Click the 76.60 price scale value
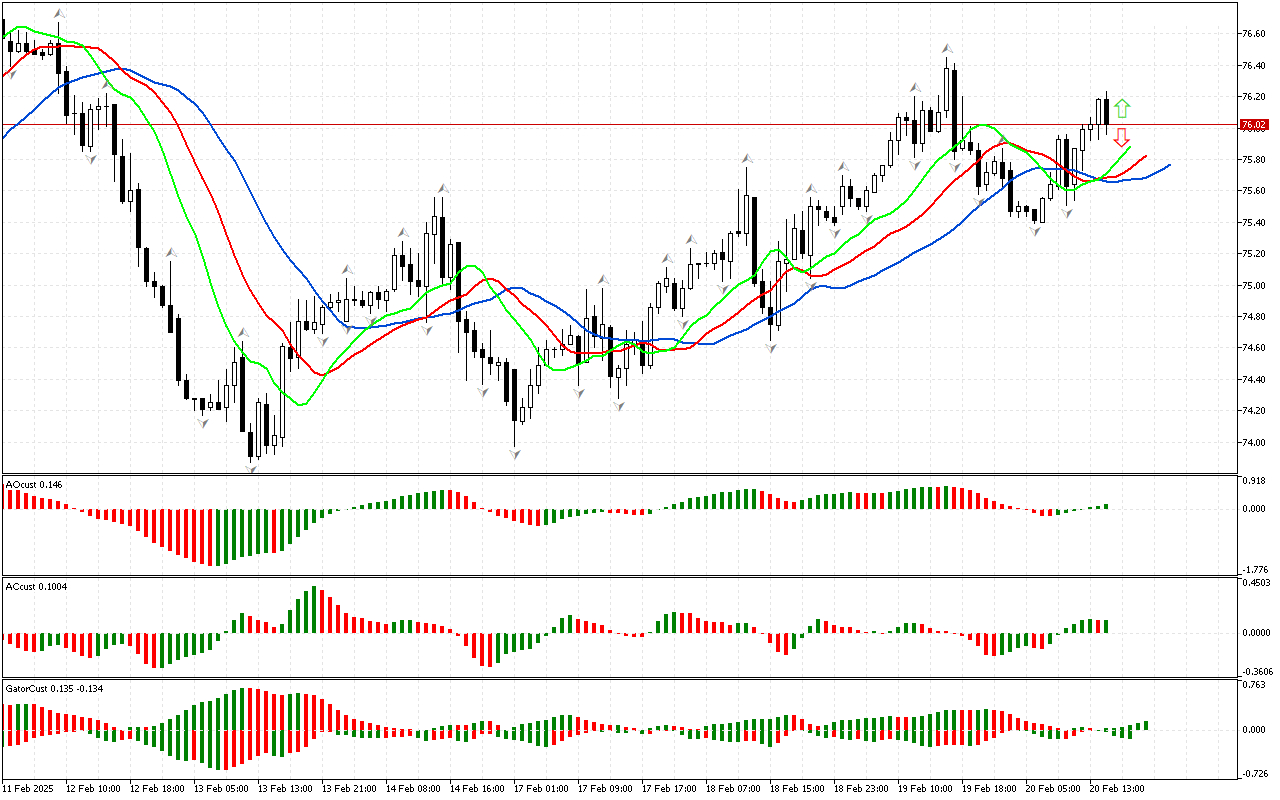 pyautogui.click(x=1252, y=34)
